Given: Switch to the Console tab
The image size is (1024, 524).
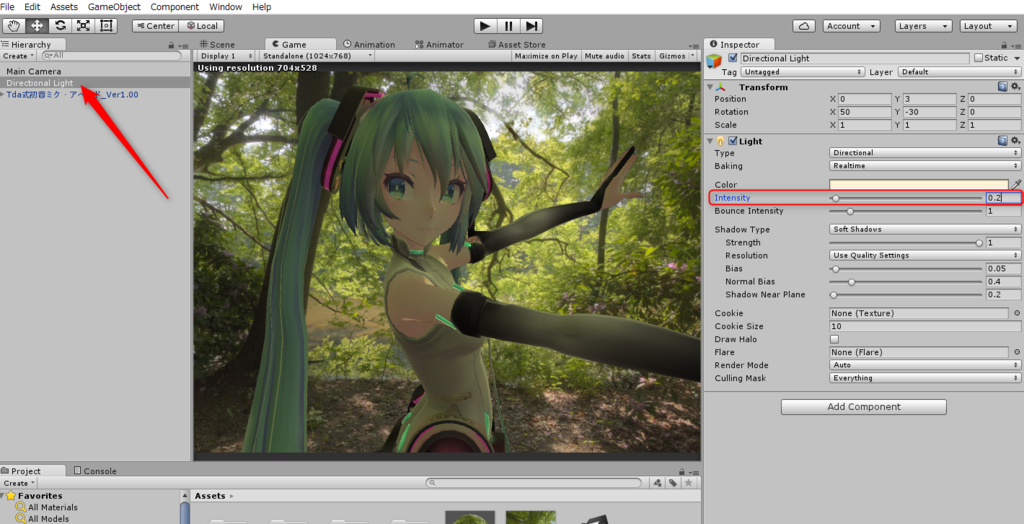Looking at the screenshot, I should coord(95,470).
